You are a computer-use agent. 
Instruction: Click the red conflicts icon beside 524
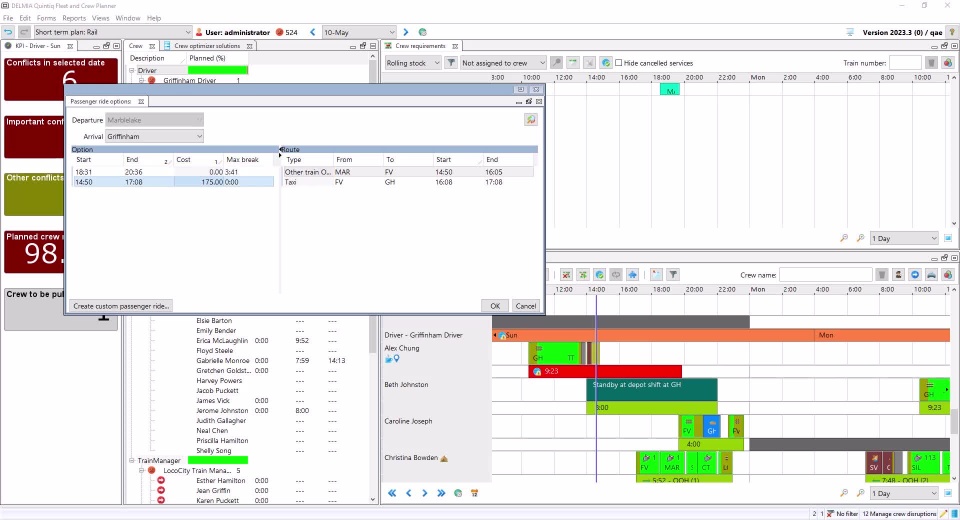pyautogui.click(x=279, y=32)
